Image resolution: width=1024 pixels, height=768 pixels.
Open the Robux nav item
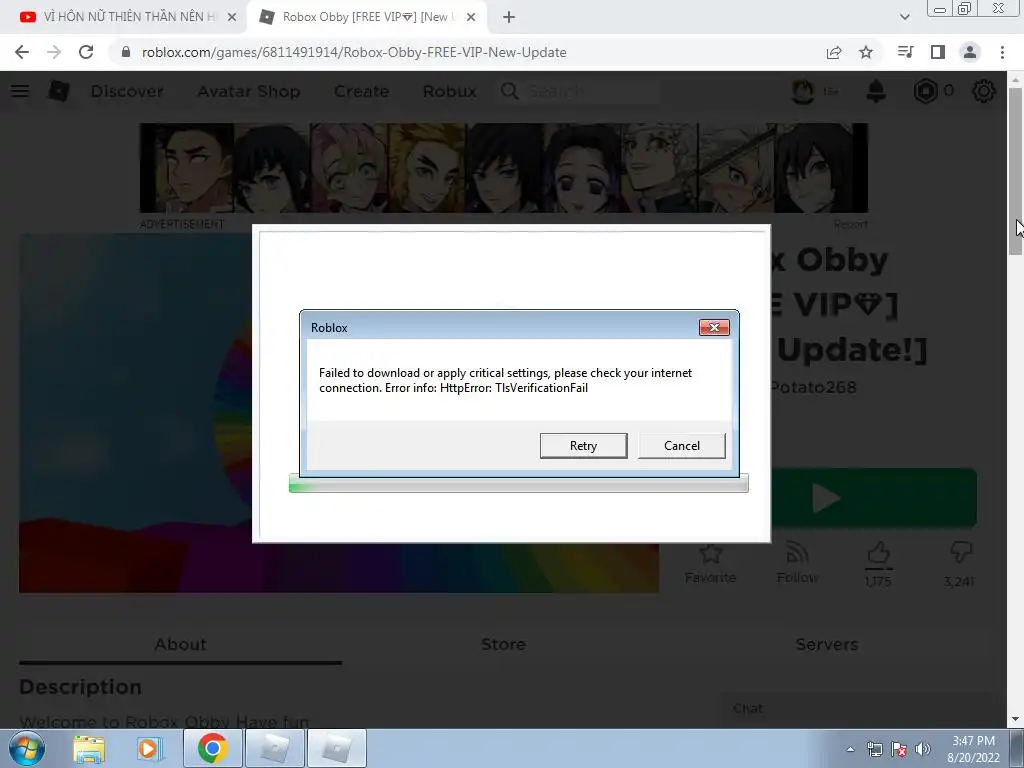449,91
